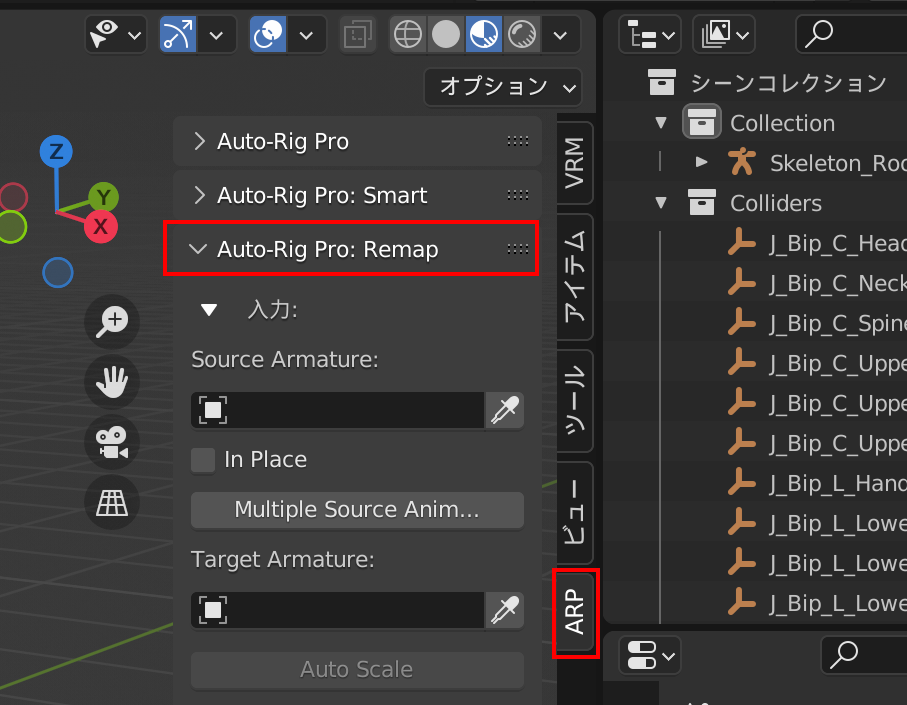The image size is (907, 705).
Task: Click the negative Z blue gizmo circle
Action: tap(58, 272)
